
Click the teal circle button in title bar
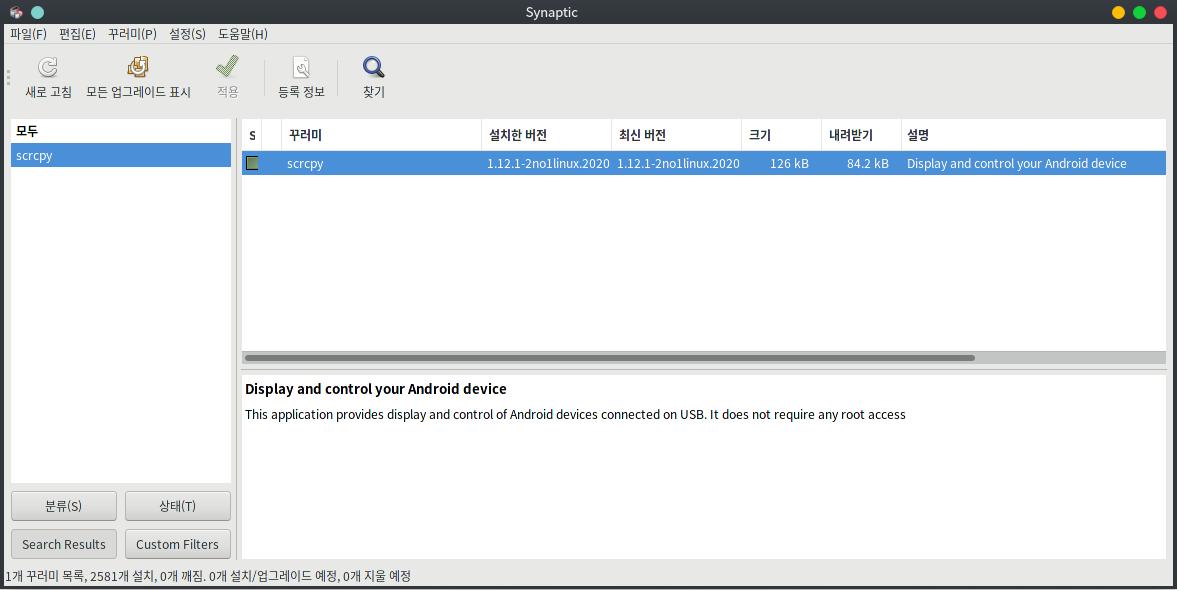37,12
